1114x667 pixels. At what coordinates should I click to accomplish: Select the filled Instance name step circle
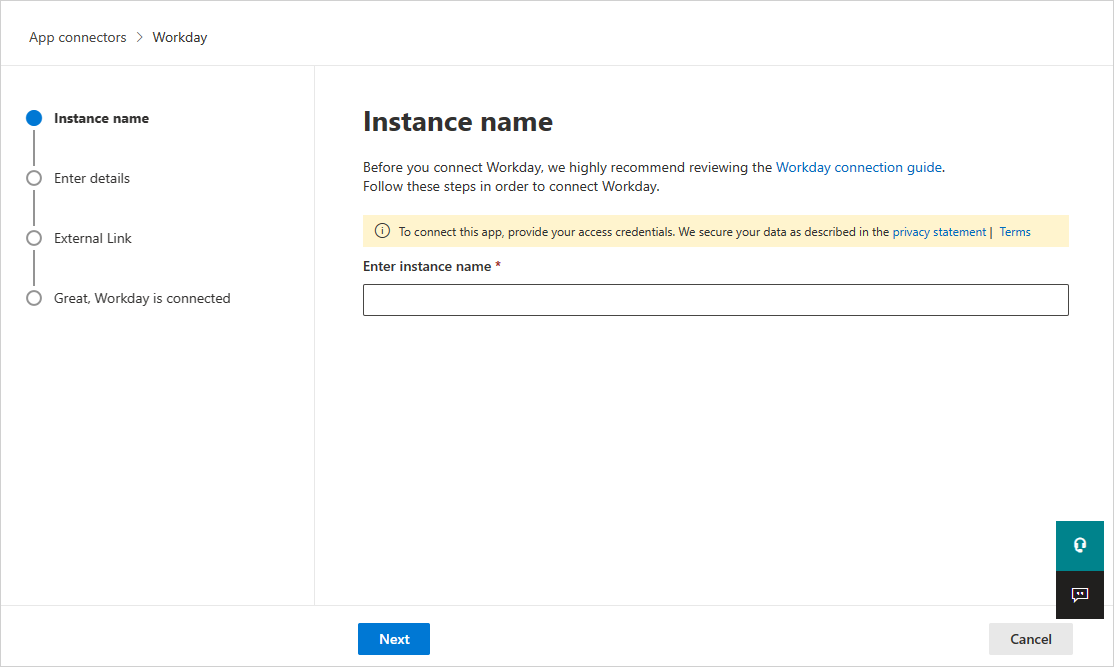click(34, 117)
